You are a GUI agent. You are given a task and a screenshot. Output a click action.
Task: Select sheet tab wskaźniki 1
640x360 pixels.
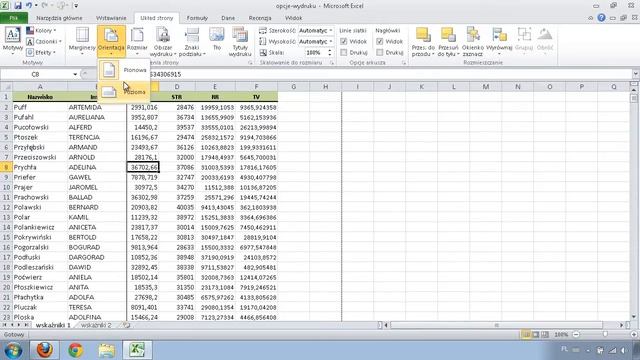pyautogui.click(x=53, y=325)
